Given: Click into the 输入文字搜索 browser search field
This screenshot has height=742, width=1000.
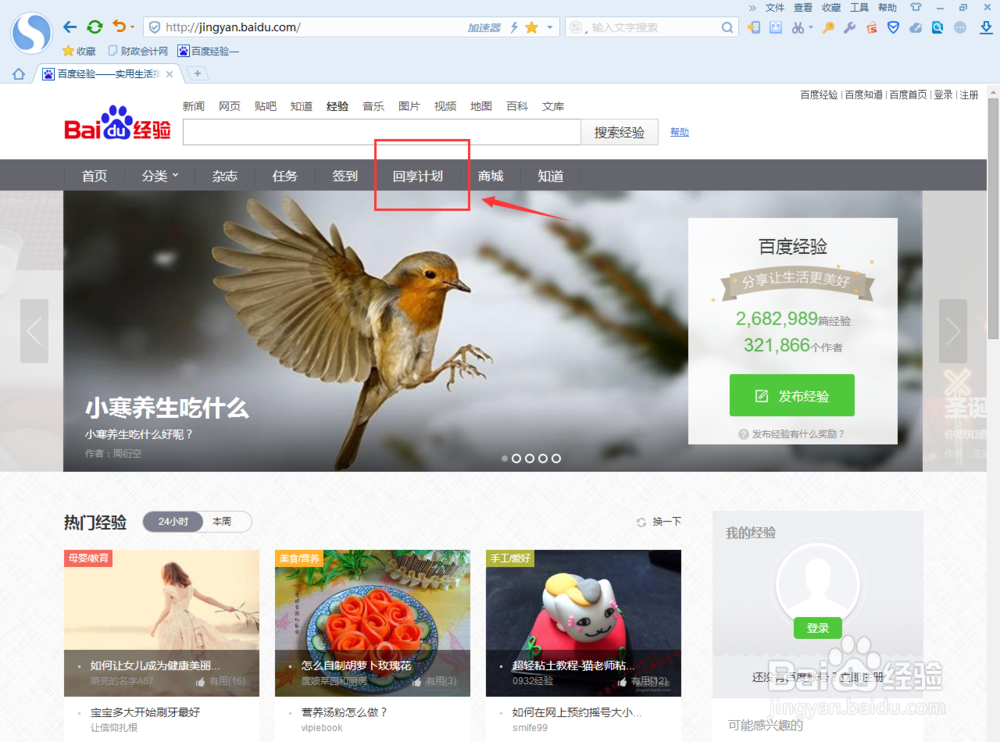Looking at the screenshot, I should (654, 27).
